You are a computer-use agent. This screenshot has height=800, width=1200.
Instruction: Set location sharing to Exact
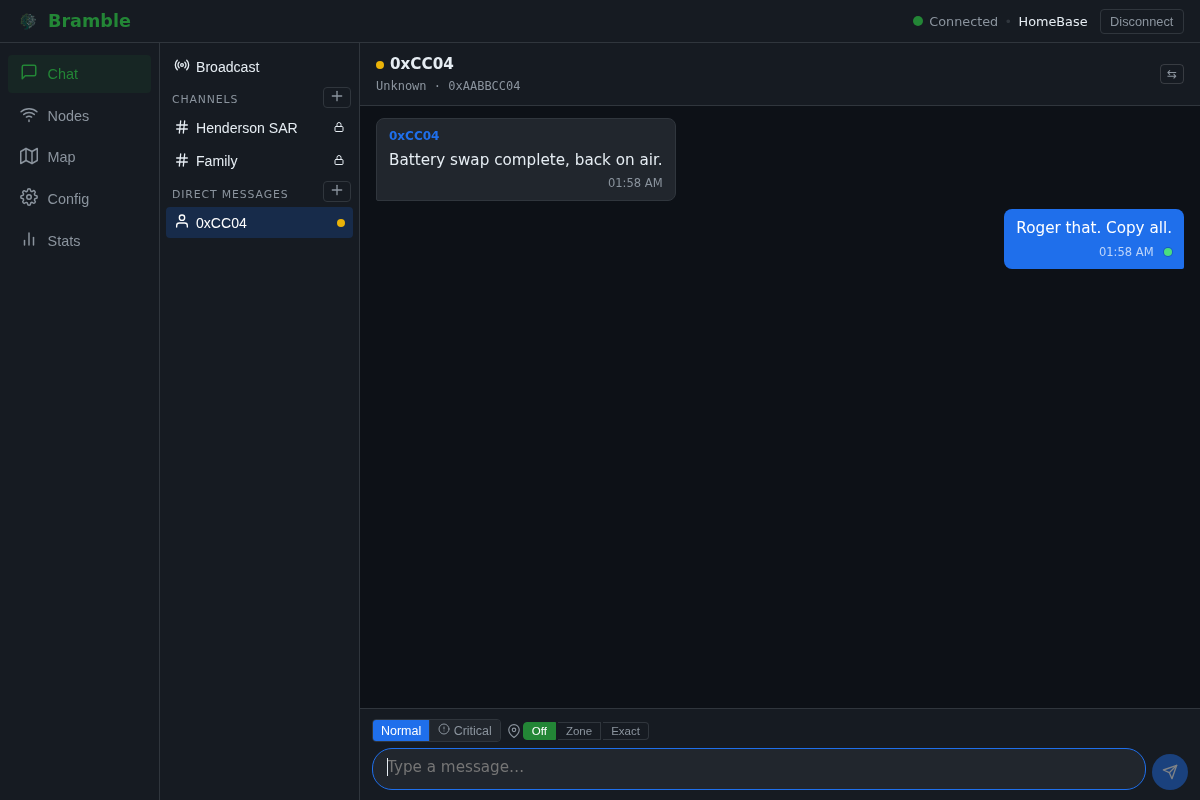coord(625,731)
